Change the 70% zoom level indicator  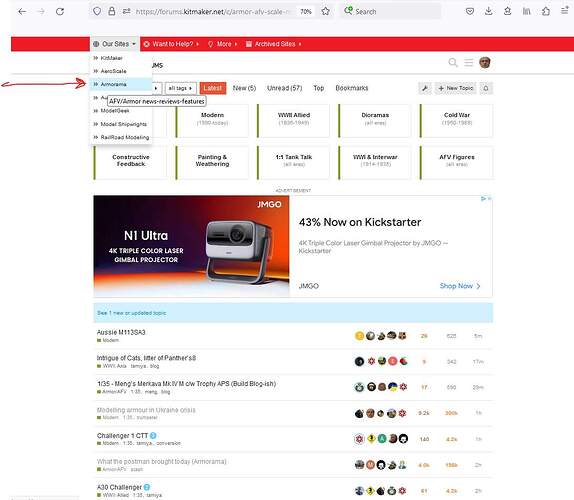coord(306,12)
